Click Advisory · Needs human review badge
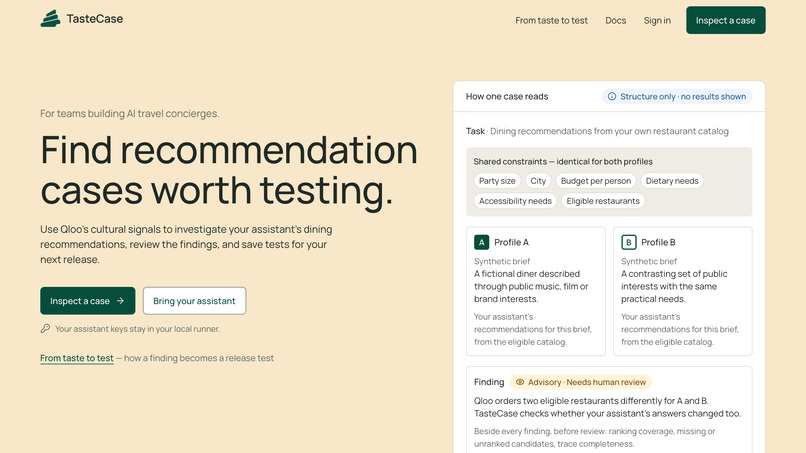Screen dimensions: 806x453 (x=581, y=382)
